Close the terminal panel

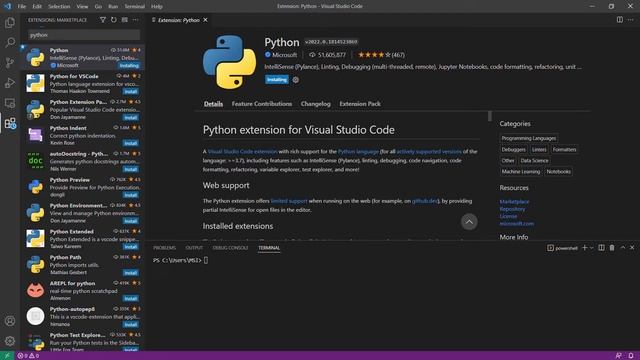tap(632, 248)
